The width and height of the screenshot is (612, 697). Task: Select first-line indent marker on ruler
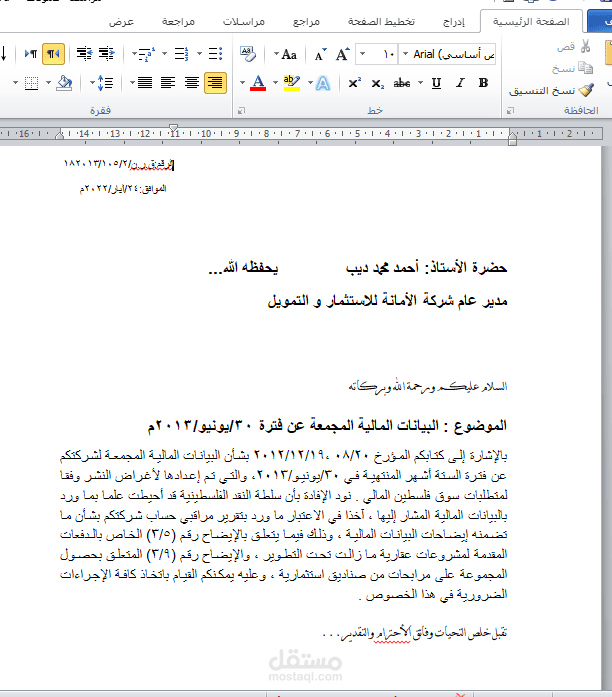click(174, 128)
